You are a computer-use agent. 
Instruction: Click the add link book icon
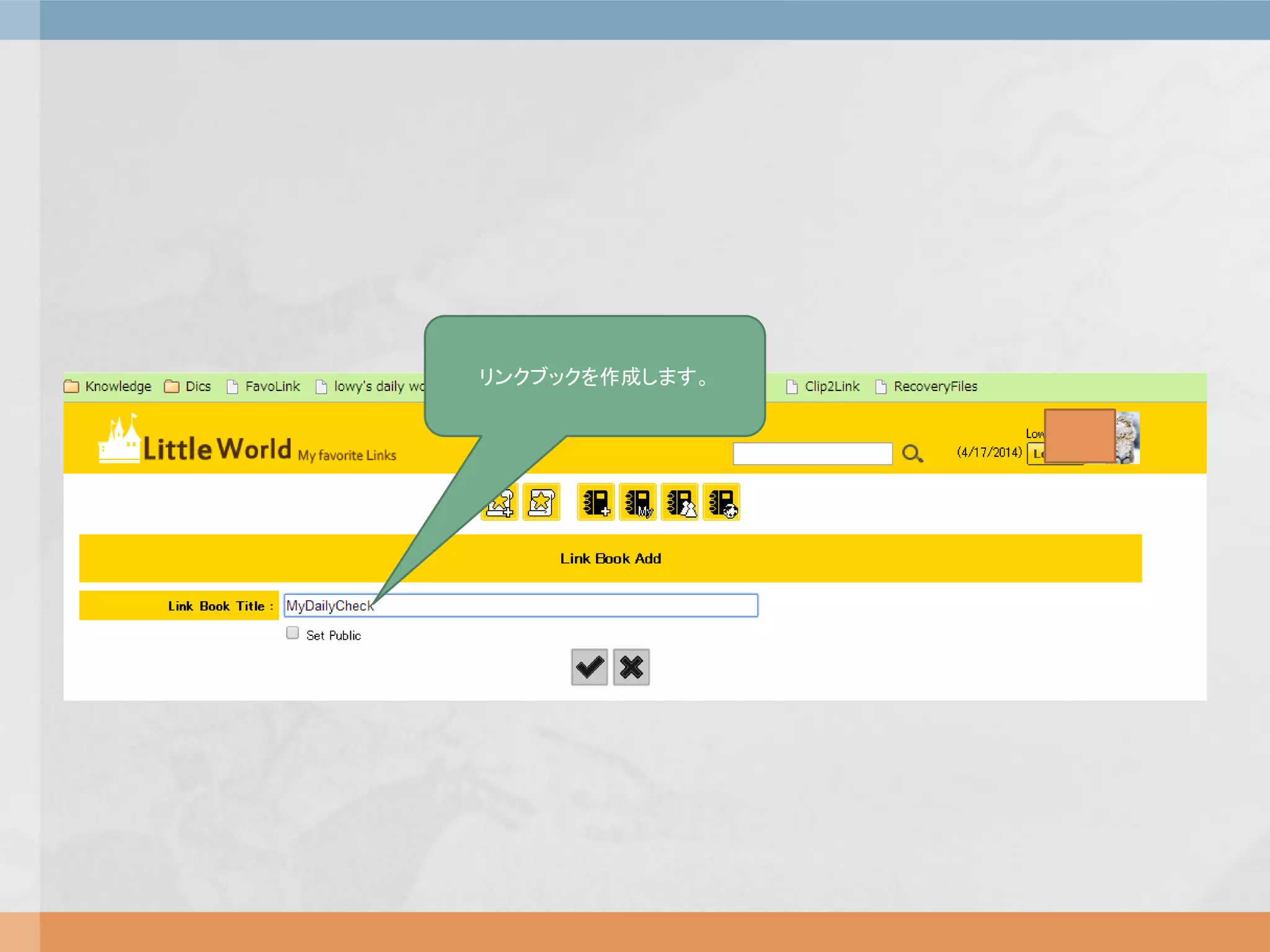point(595,502)
